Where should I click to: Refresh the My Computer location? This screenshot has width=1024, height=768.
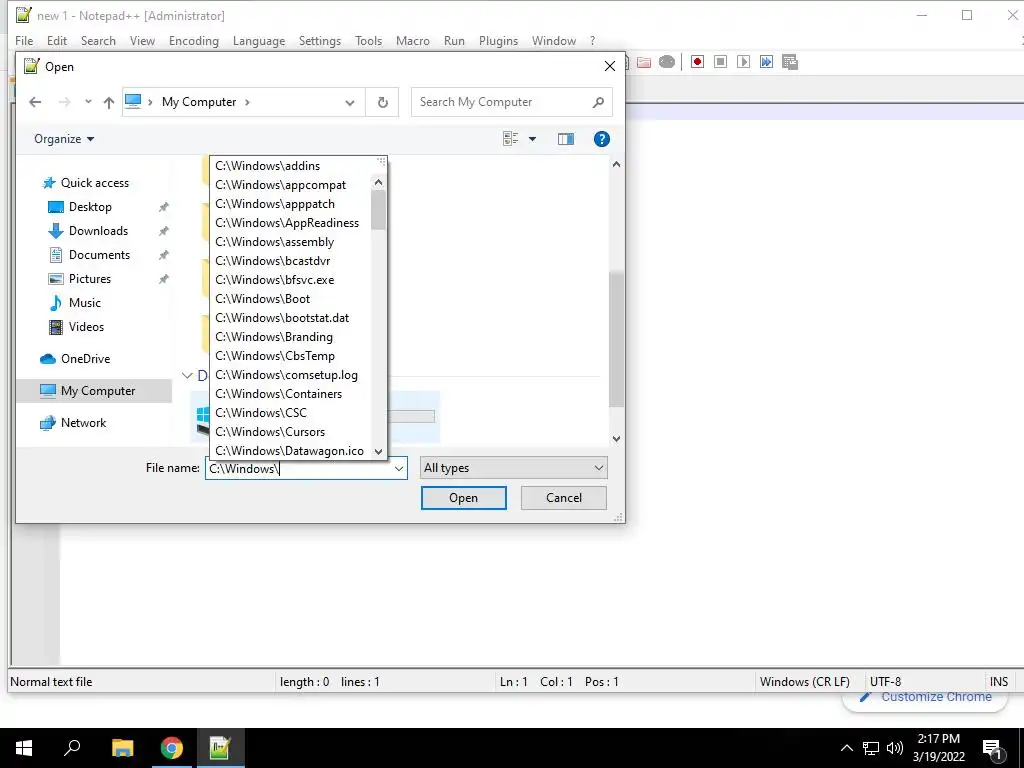click(383, 103)
